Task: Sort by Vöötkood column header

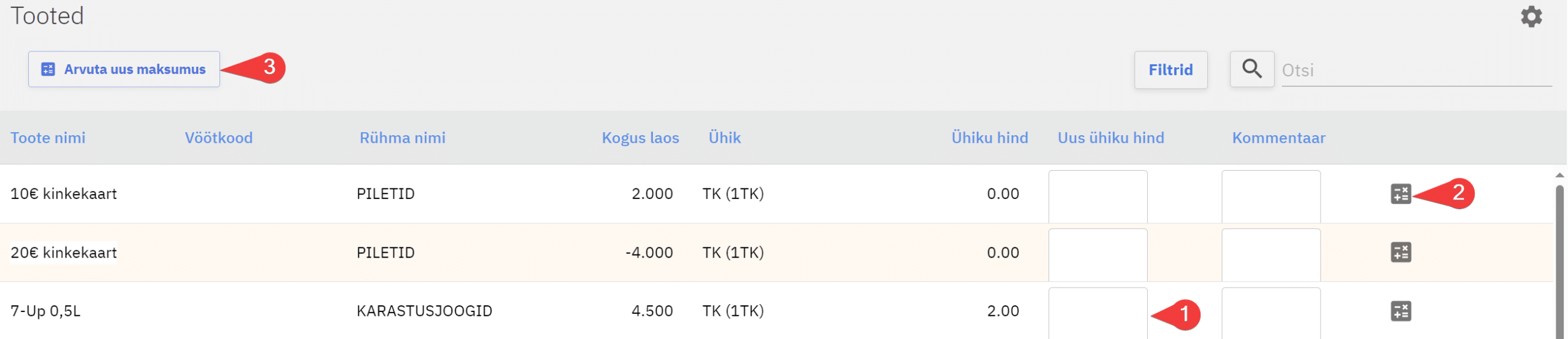Action: click(219, 138)
